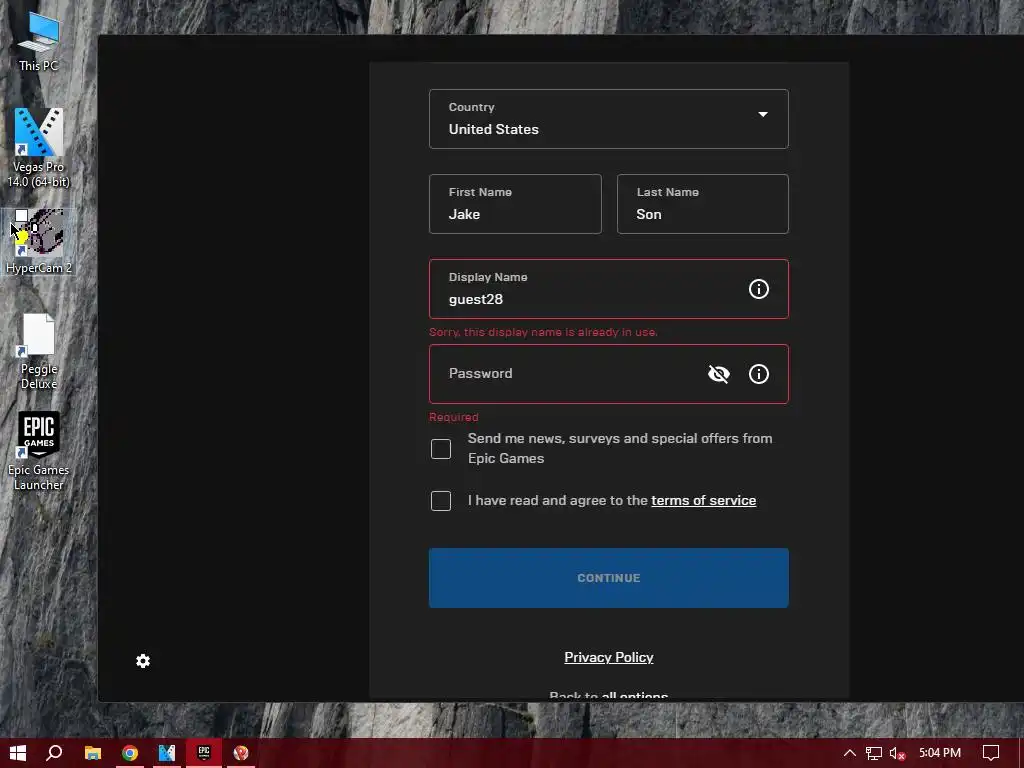Image resolution: width=1024 pixels, height=768 pixels.
Task: Open the launcher settings gear
Action: [x=143, y=661]
